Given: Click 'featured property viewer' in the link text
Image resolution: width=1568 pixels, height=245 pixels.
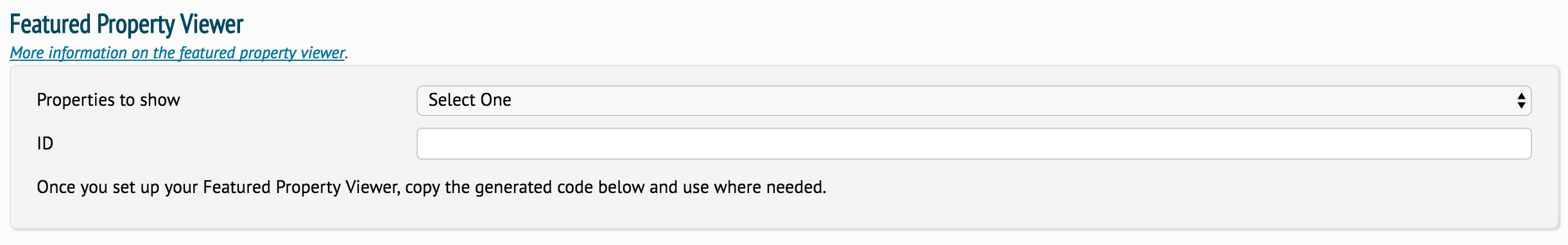Looking at the screenshot, I should [x=262, y=53].
